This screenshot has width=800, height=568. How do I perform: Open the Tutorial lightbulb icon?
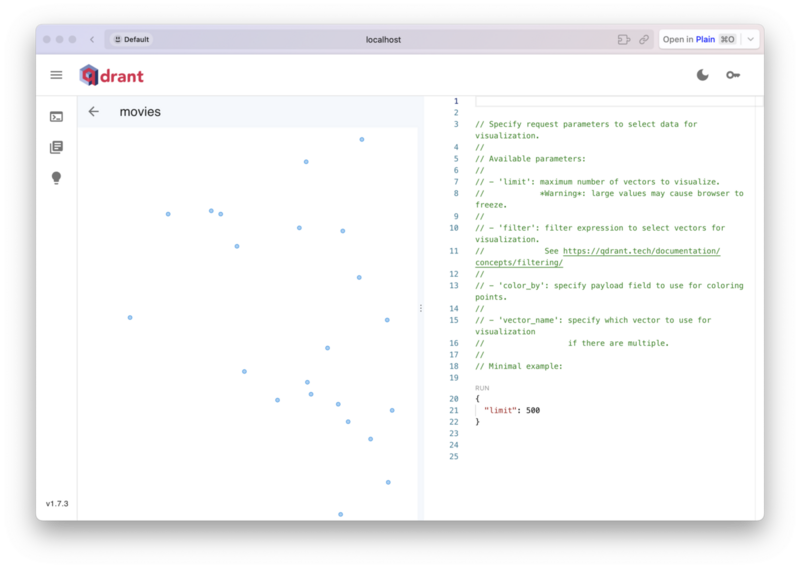(56, 178)
